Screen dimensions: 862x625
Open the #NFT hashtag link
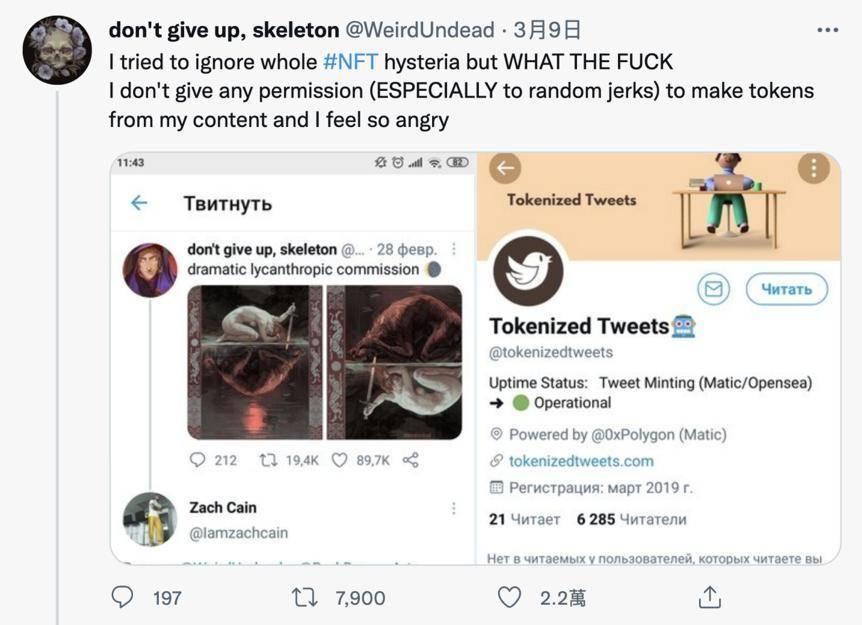[x=350, y=61]
